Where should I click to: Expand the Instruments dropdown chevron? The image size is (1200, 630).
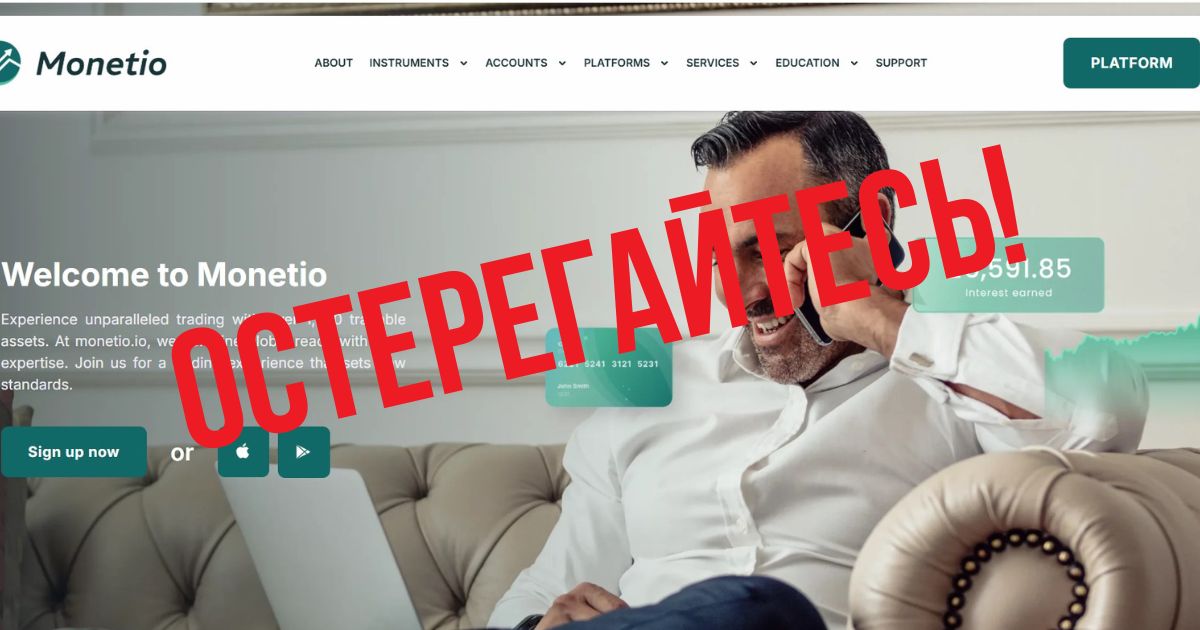click(463, 63)
